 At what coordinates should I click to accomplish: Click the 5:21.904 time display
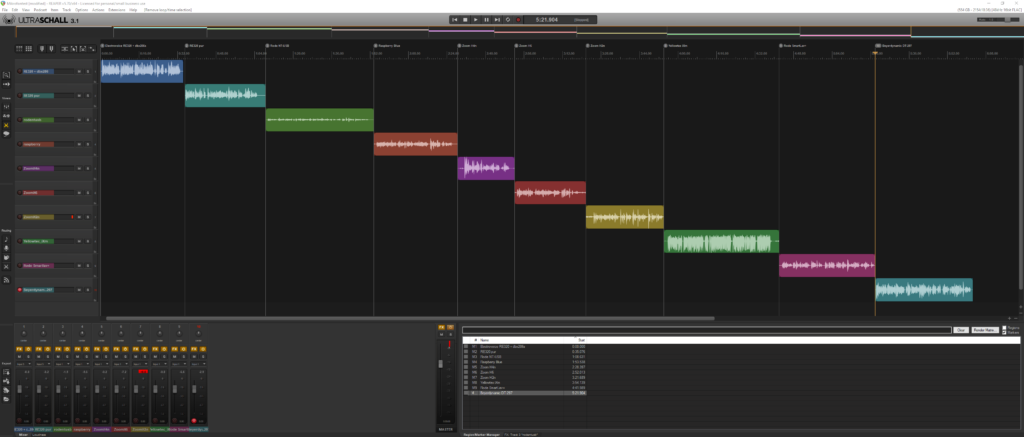tap(547, 20)
